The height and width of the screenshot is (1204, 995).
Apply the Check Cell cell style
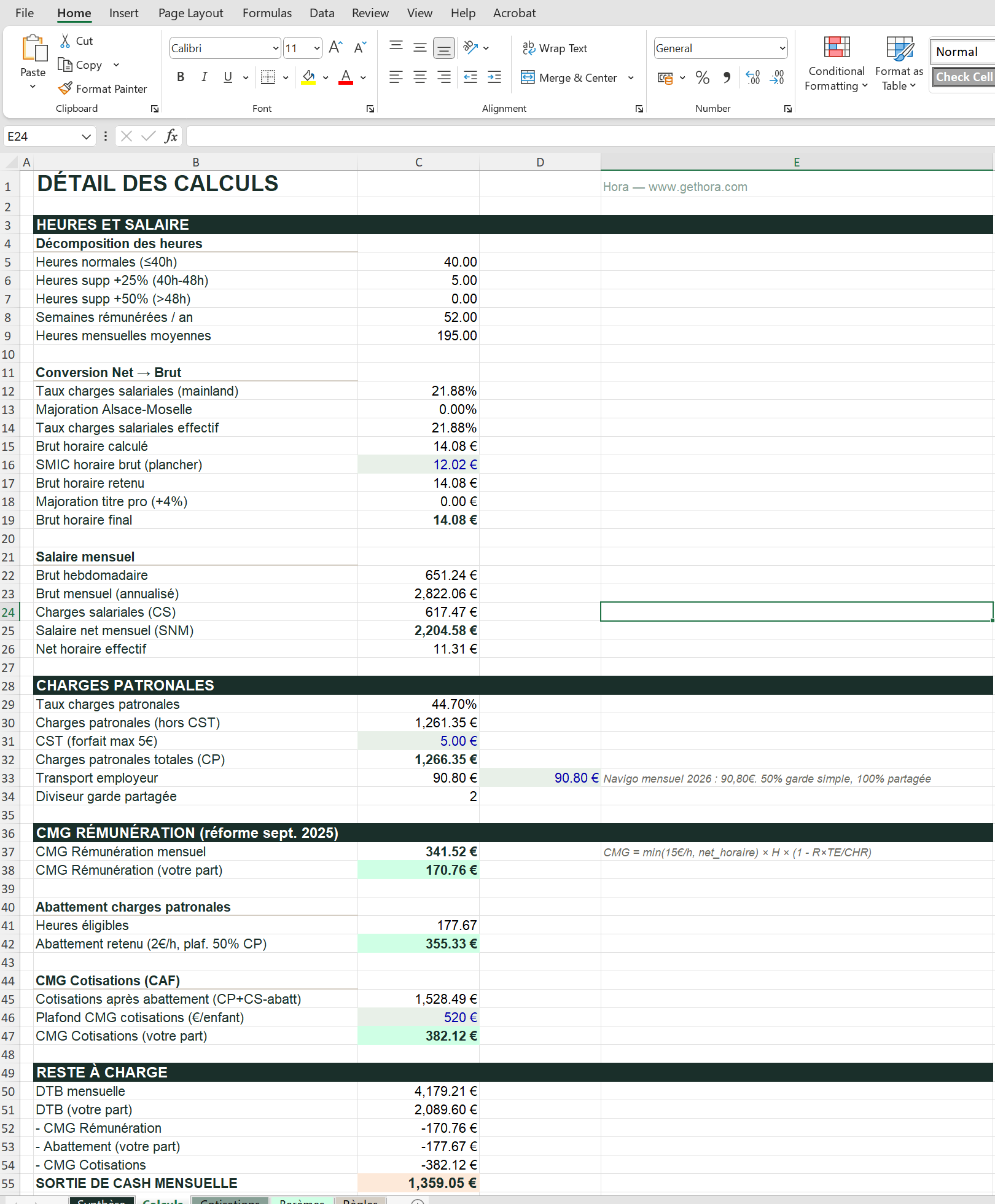click(962, 76)
